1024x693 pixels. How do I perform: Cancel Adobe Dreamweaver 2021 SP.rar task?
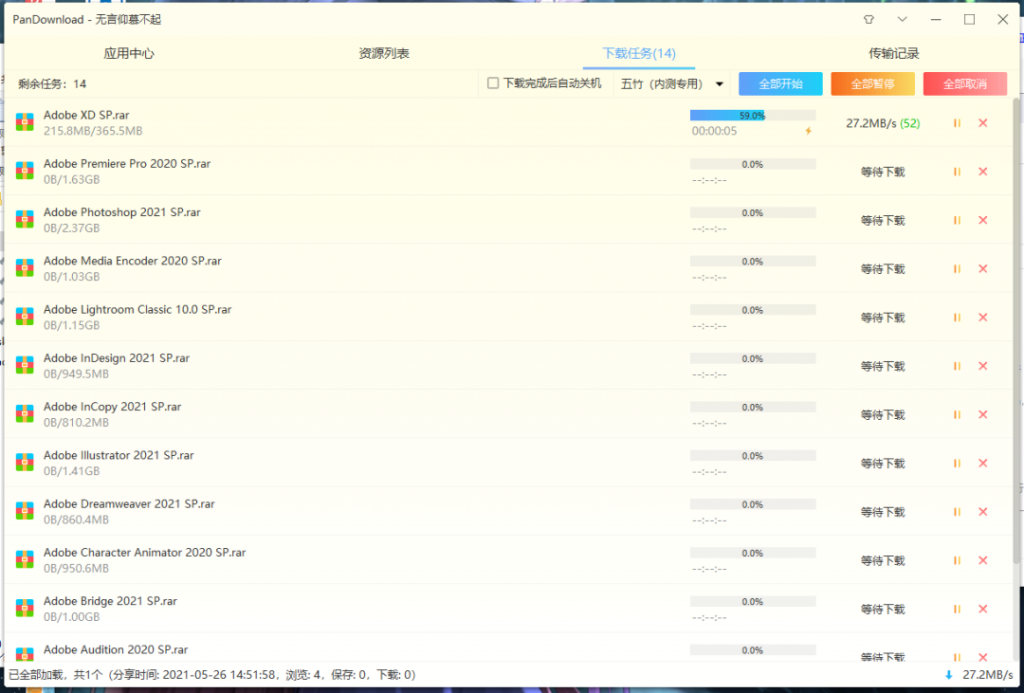pos(982,511)
